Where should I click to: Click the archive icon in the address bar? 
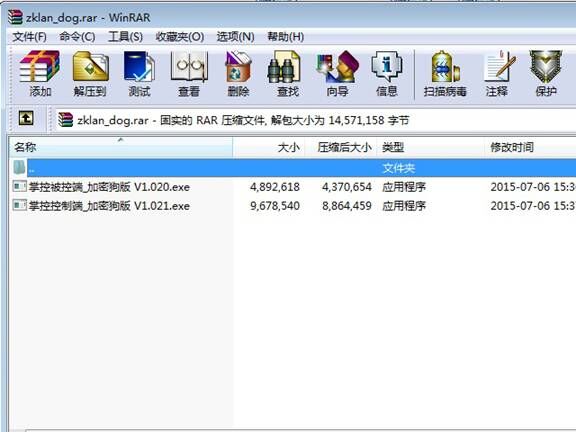[65, 120]
